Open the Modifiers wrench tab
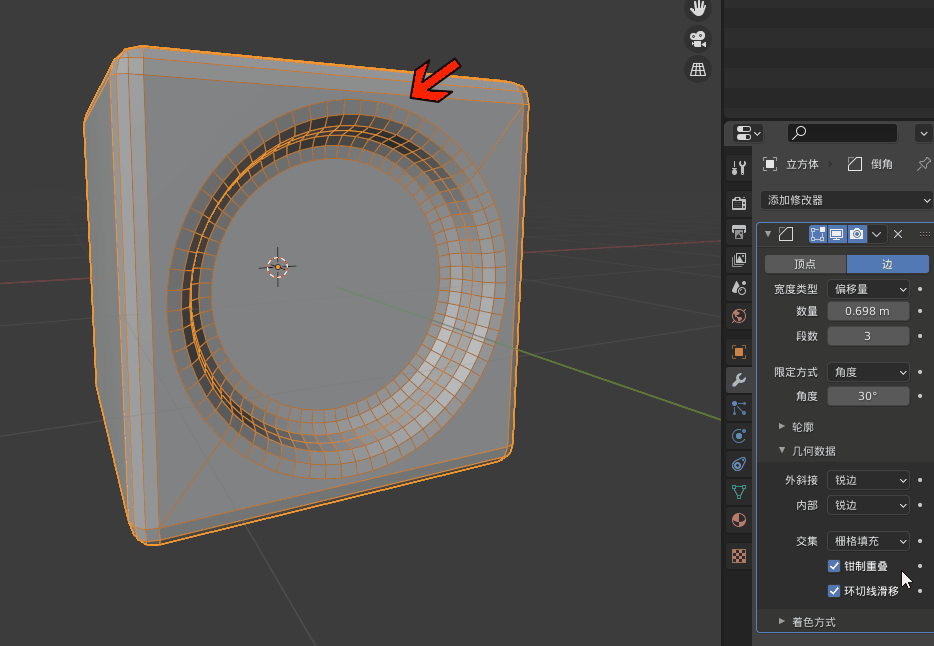Image resolution: width=934 pixels, height=646 pixels. [739, 380]
